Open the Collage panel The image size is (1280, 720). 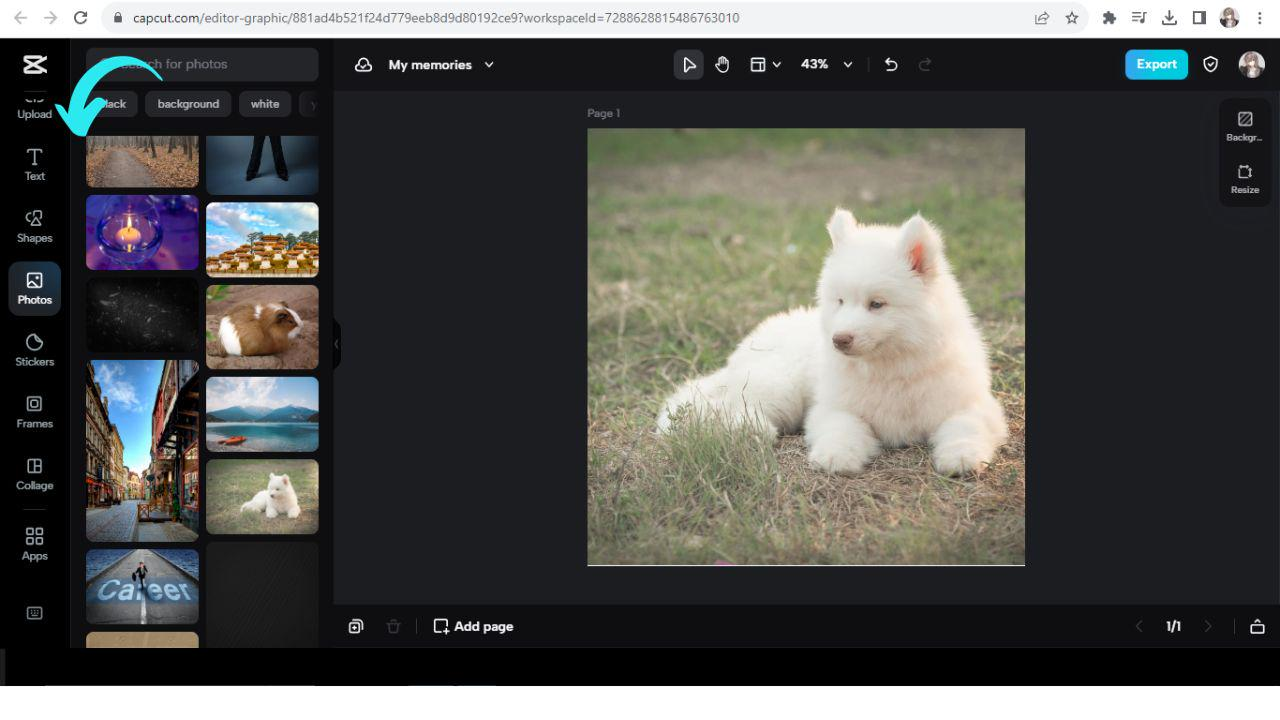point(34,474)
